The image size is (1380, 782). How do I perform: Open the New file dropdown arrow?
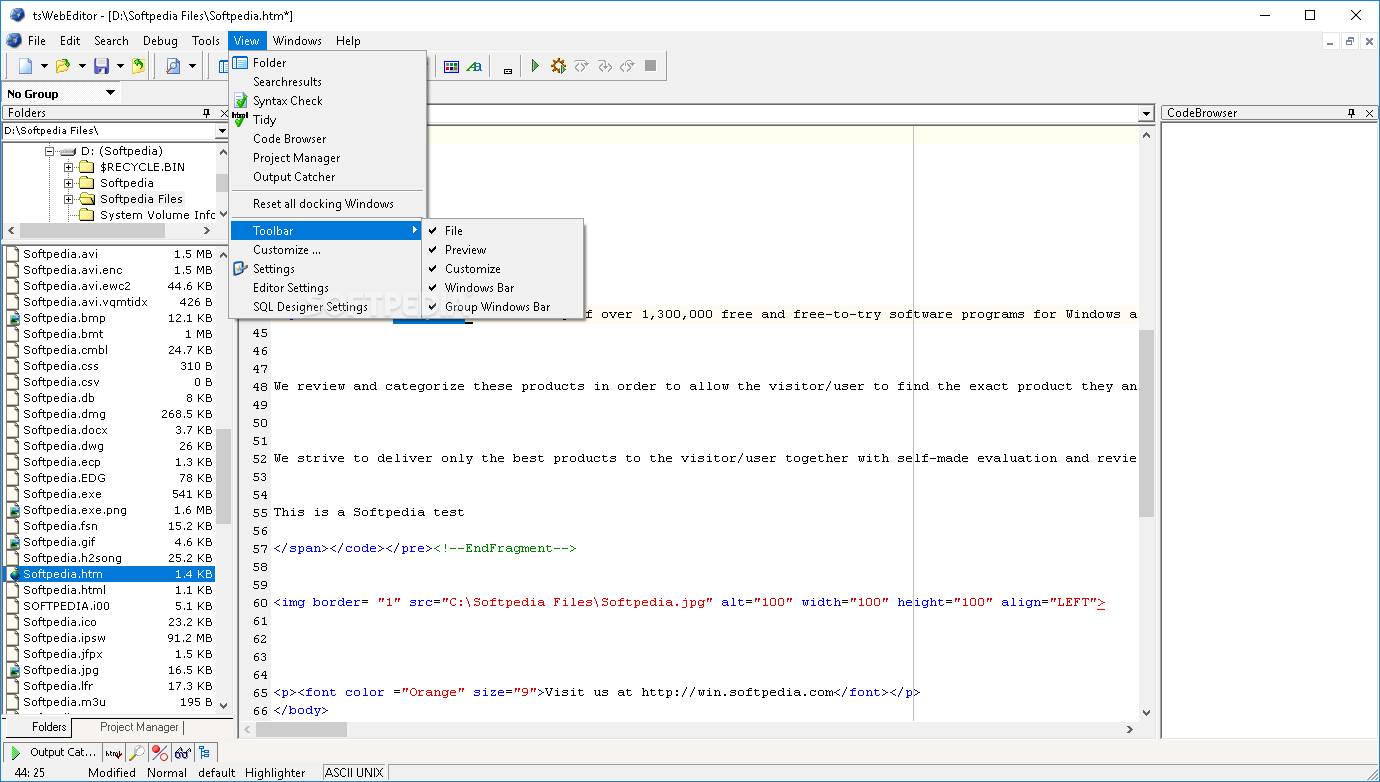[44, 66]
